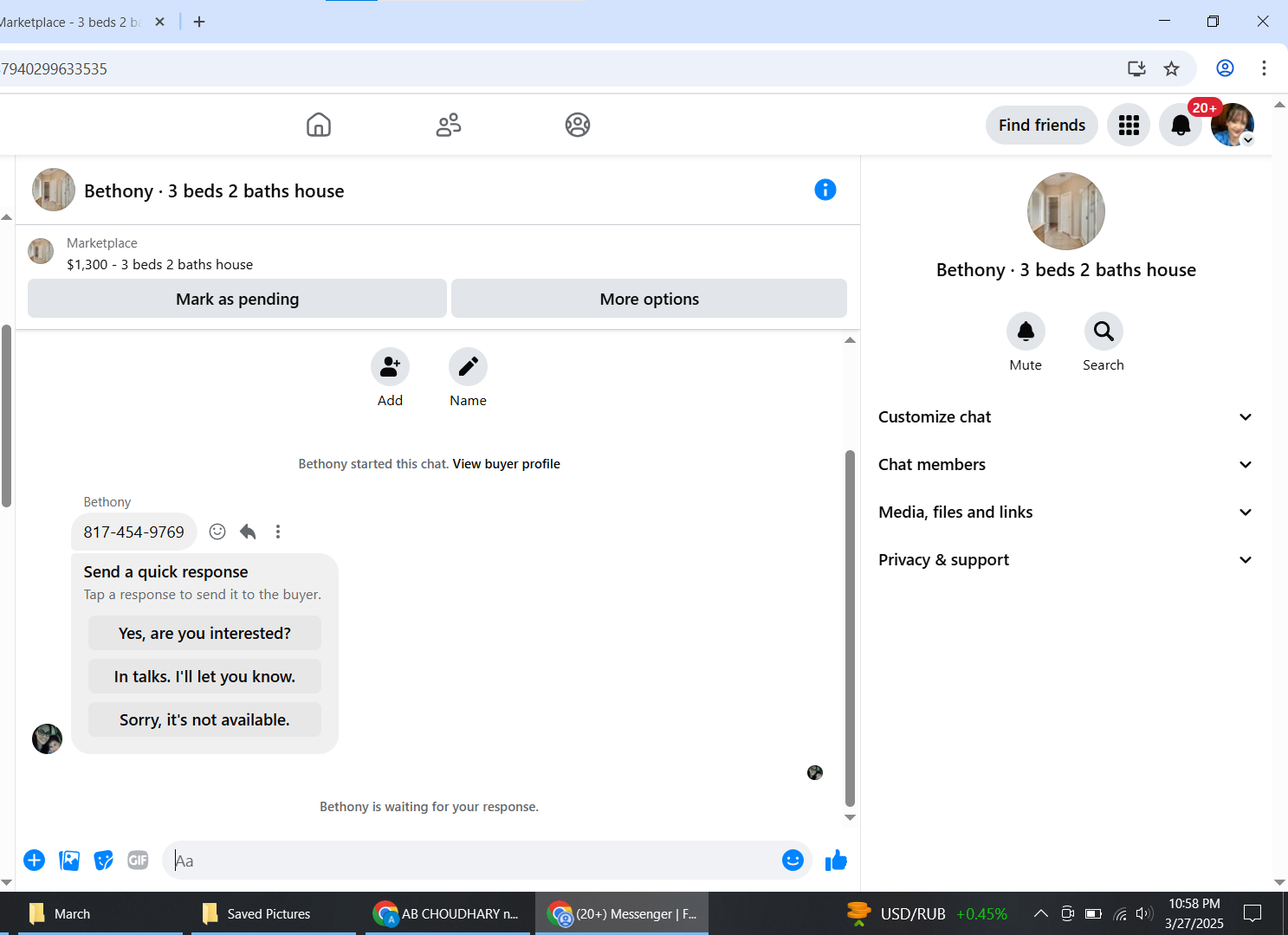Send quick response 'In talks. I'll let you know.'

[x=204, y=676]
